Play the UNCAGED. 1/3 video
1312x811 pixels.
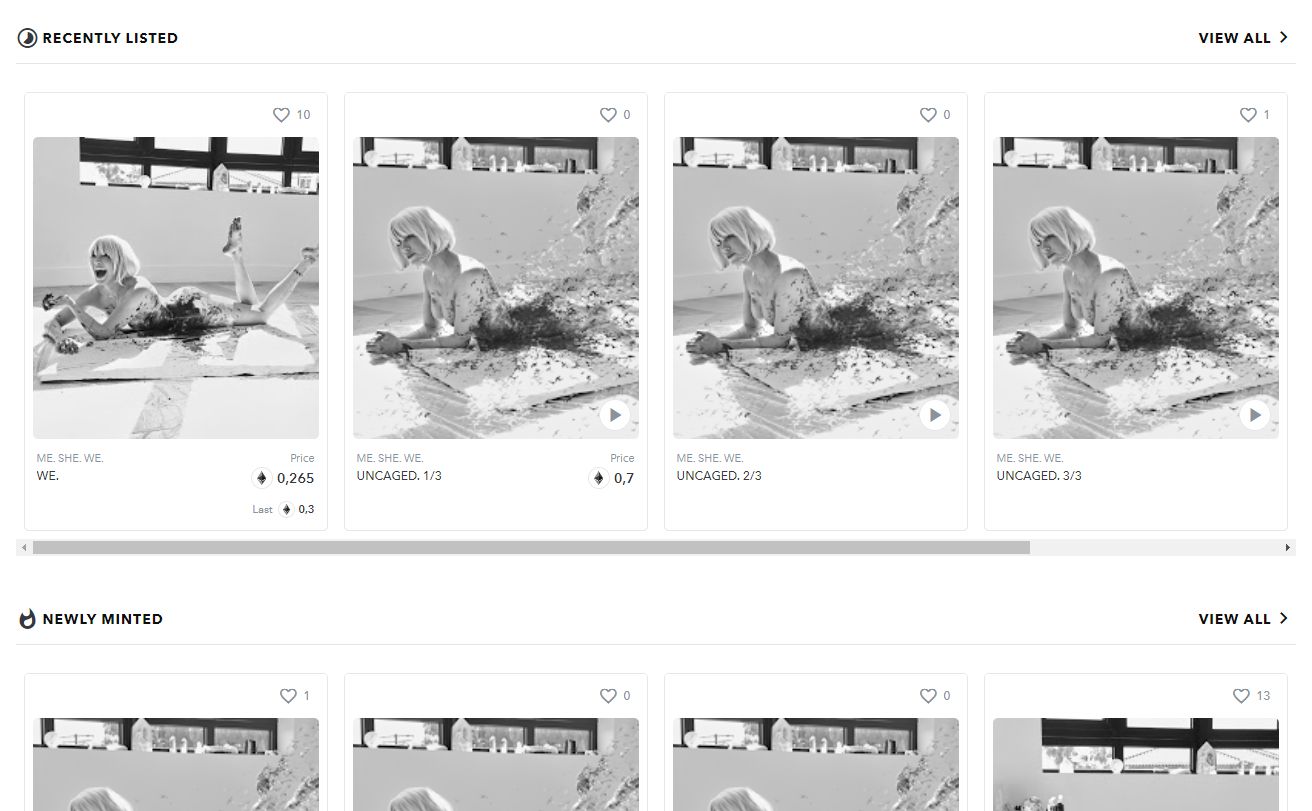click(615, 415)
